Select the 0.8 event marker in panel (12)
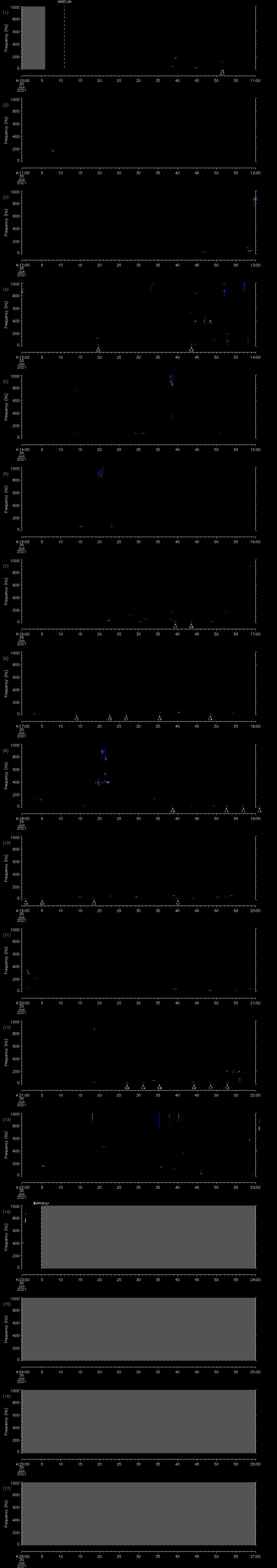 pos(127,1088)
